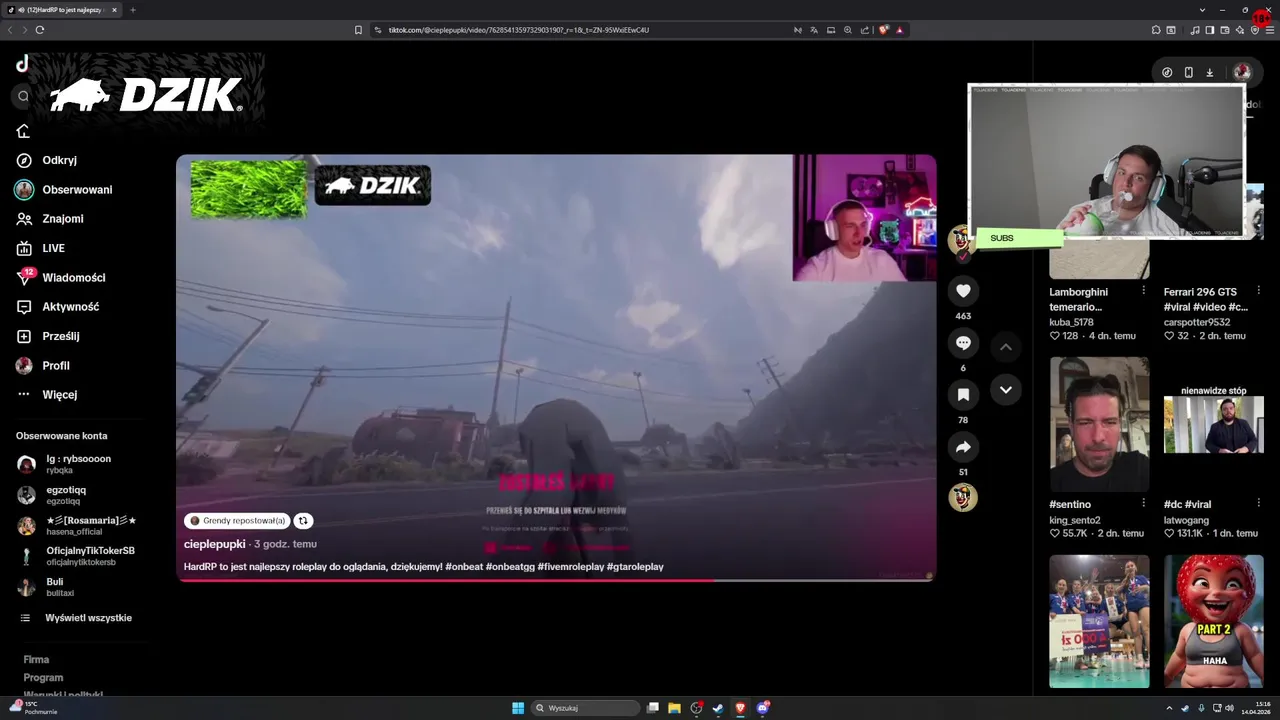Open options menu for Ferrari 296 GTS video
This screenshot has height=720, width=1280.
coord(1258,291)
